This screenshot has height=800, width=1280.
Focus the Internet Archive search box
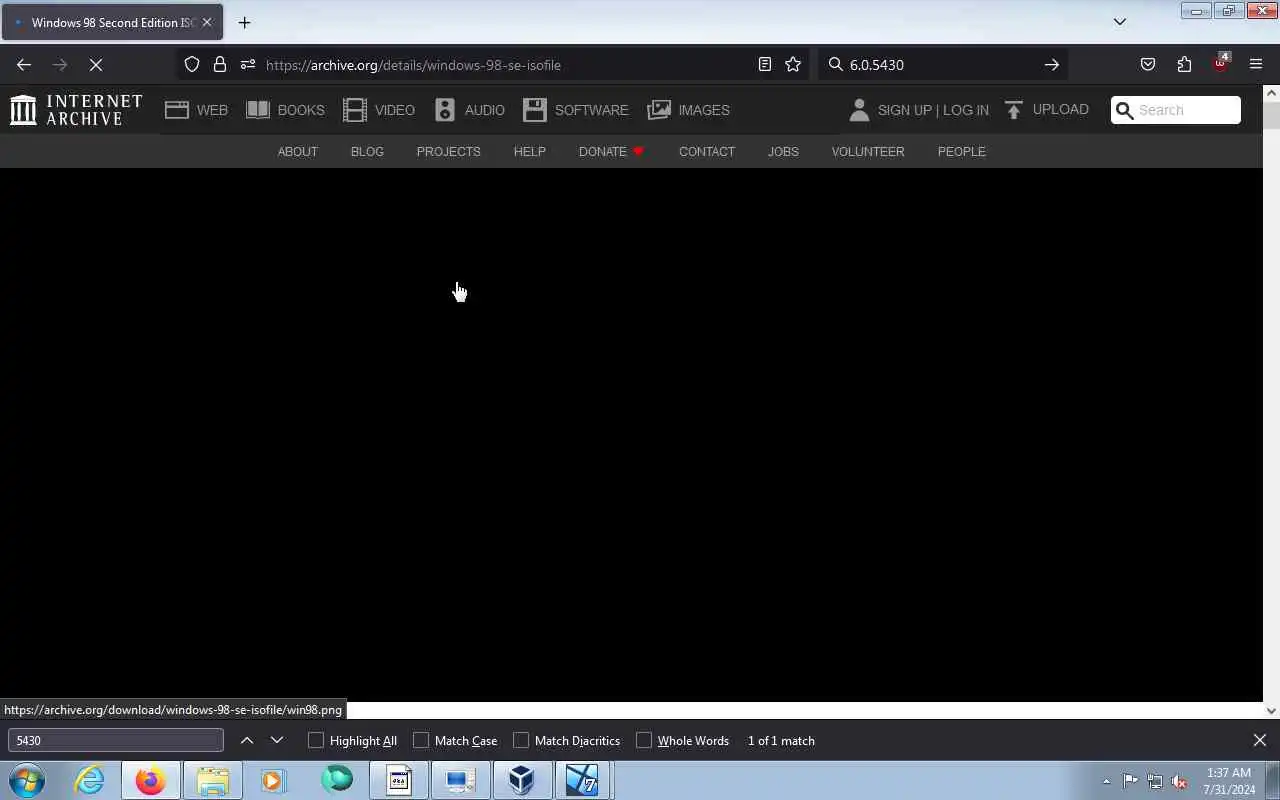[x=1176, y=110]
